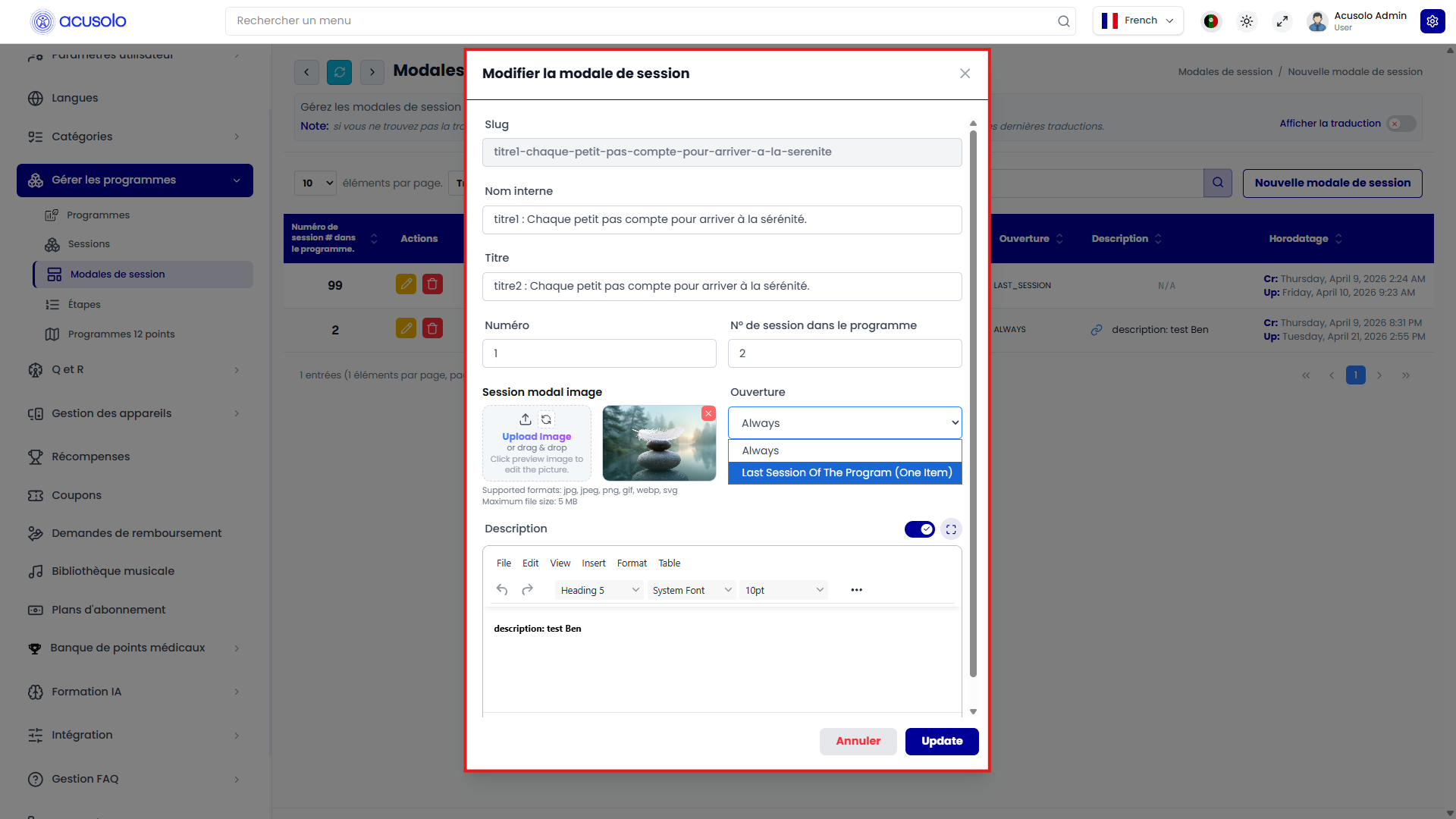Open the System Font dropdown
The image size is (1456, 819).
[692, 590]
